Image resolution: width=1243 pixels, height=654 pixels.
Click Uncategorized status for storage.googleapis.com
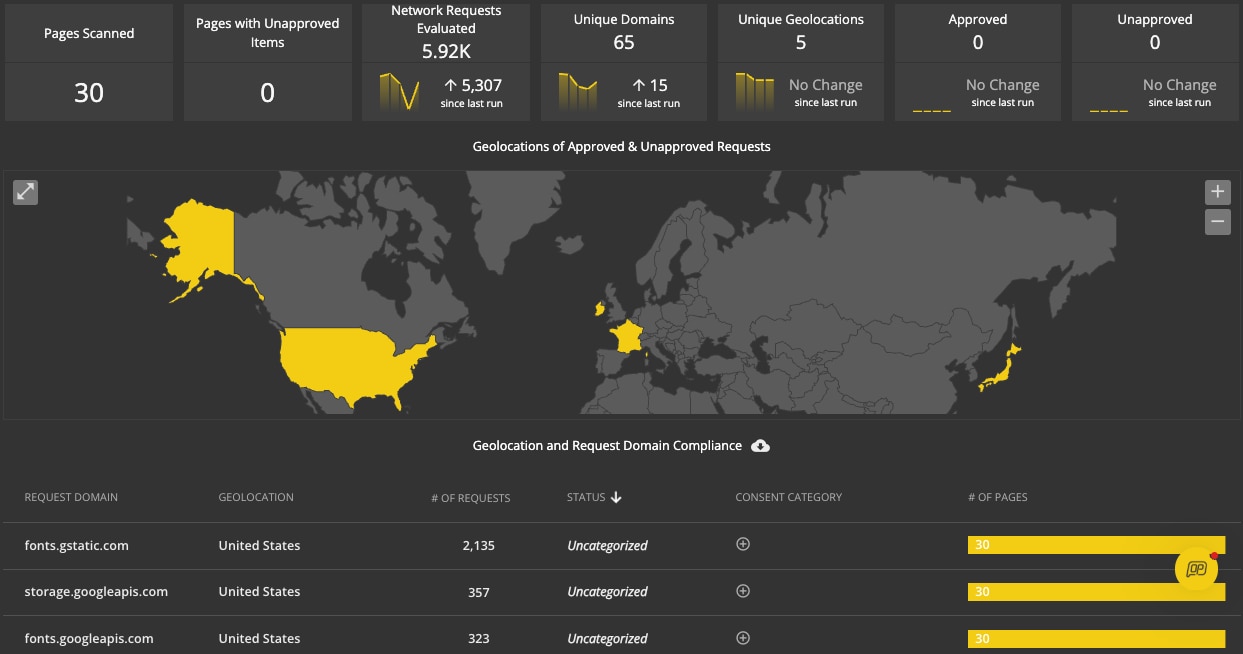tap(607, 591)
